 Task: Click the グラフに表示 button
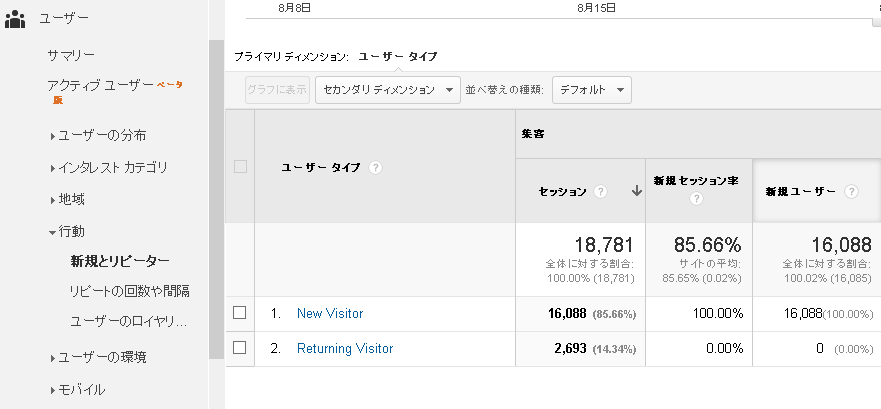tap(277, 90)
